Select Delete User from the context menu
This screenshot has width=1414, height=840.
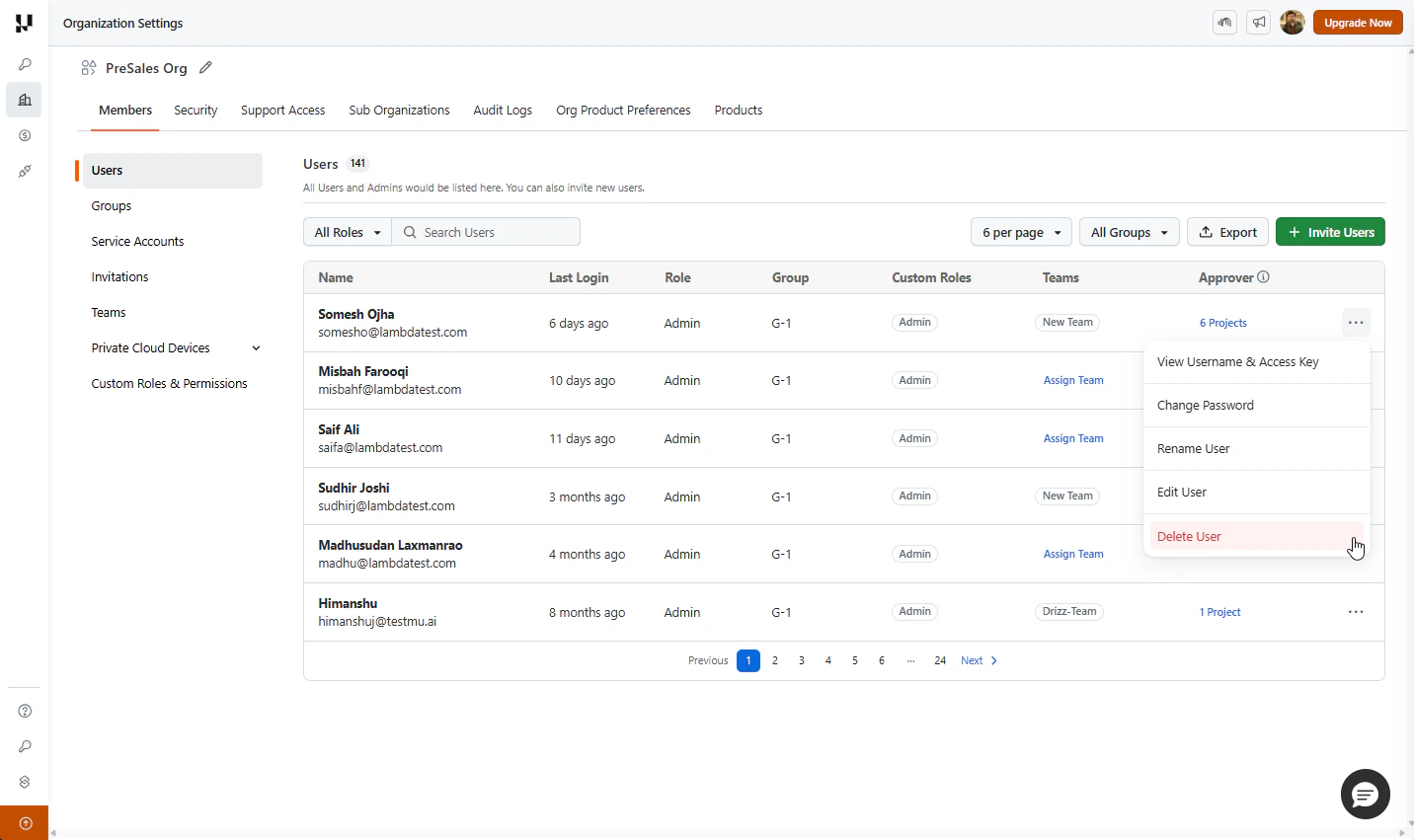[x=1256, y=536]
